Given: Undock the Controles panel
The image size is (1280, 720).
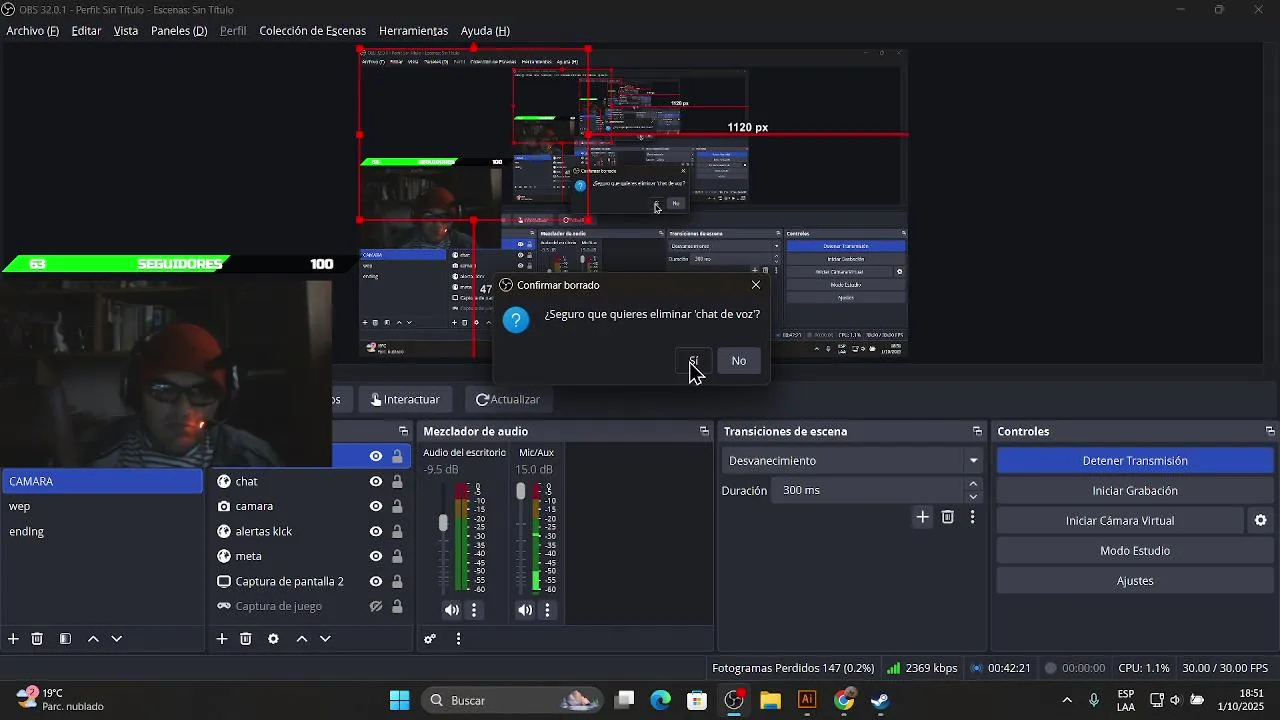Looking at the screenshot, I should point(1270,432).
